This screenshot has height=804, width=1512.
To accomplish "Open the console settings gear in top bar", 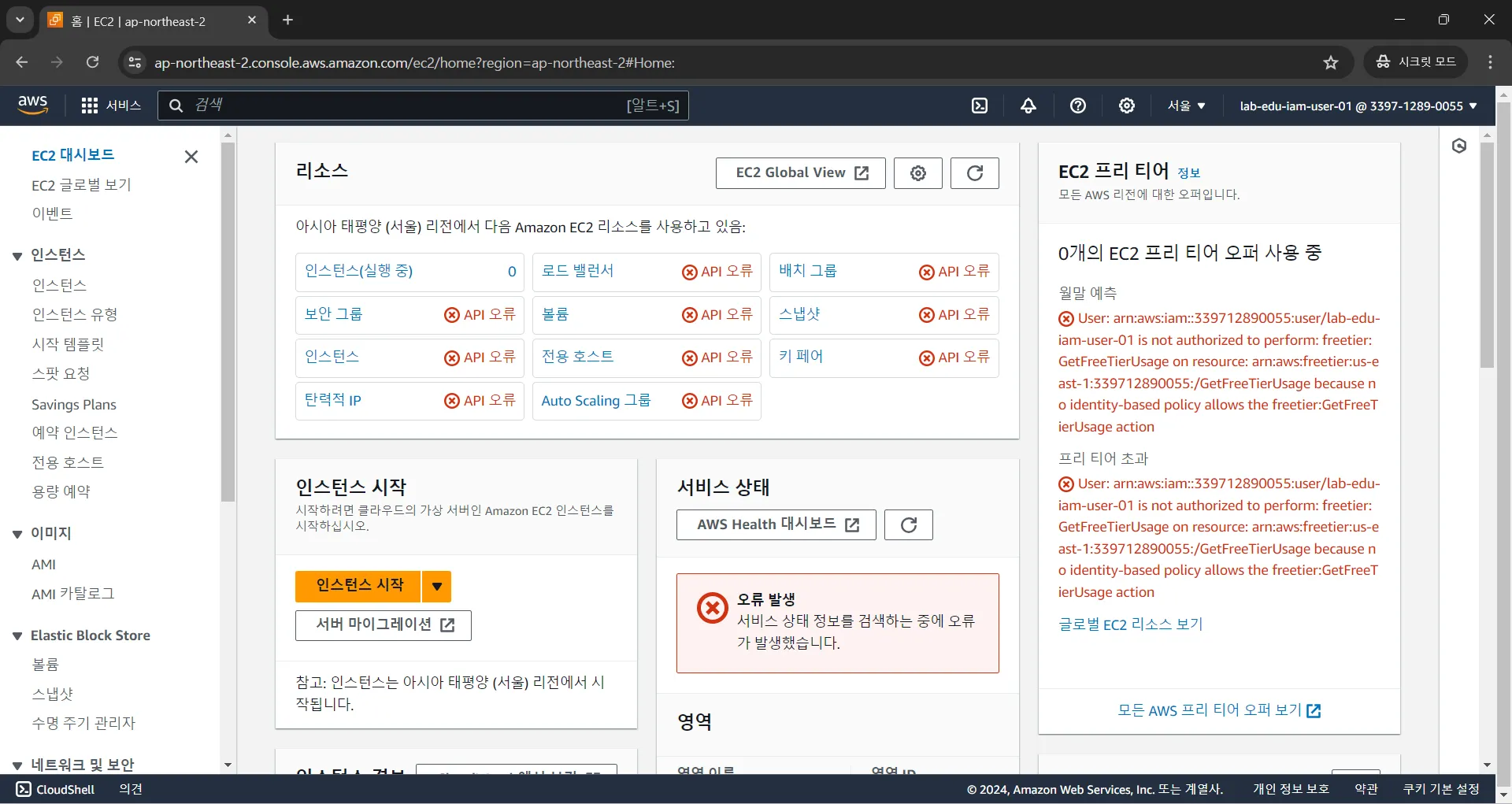I will (1127, 106).
